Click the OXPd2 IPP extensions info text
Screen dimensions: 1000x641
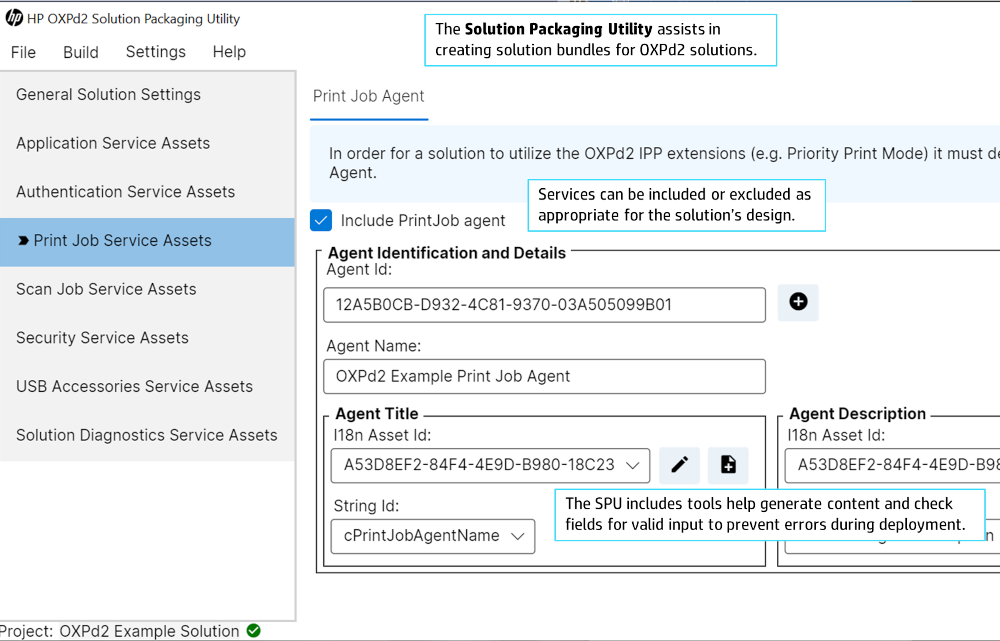(x=663, y=163)
